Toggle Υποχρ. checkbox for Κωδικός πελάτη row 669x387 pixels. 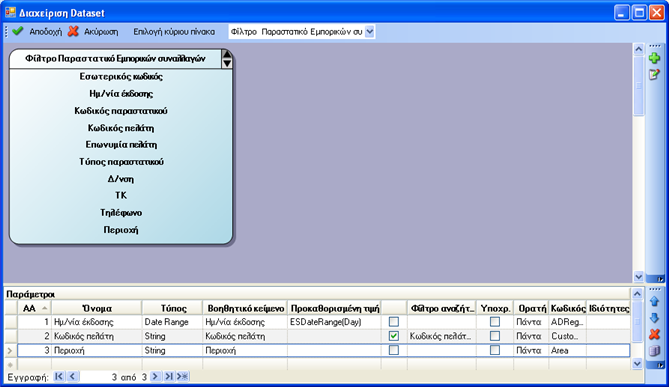pyautogui.click(x=494, y=336)
